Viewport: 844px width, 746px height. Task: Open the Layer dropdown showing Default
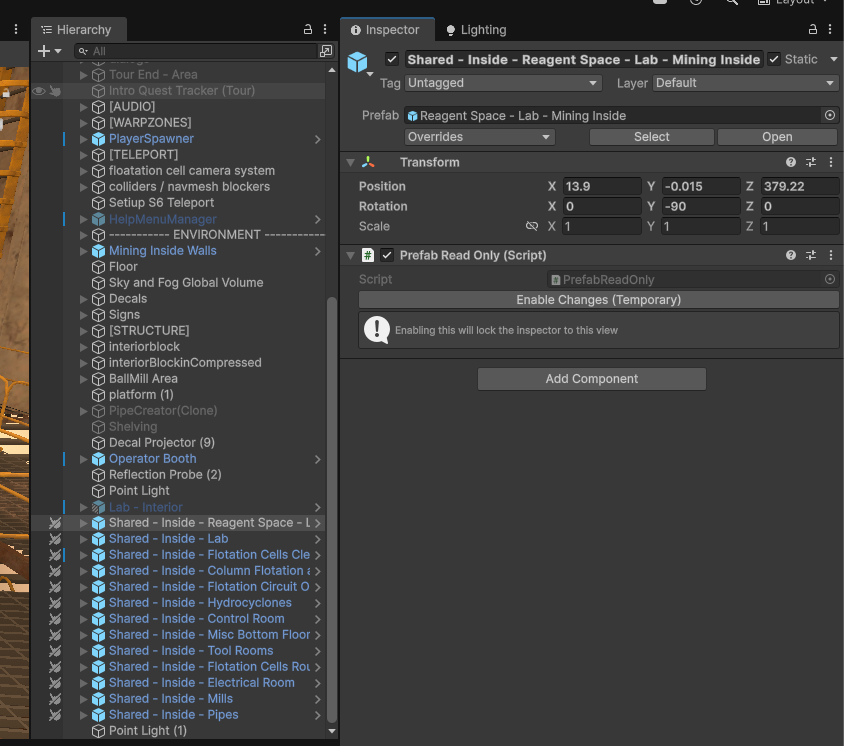coord(745,83)
